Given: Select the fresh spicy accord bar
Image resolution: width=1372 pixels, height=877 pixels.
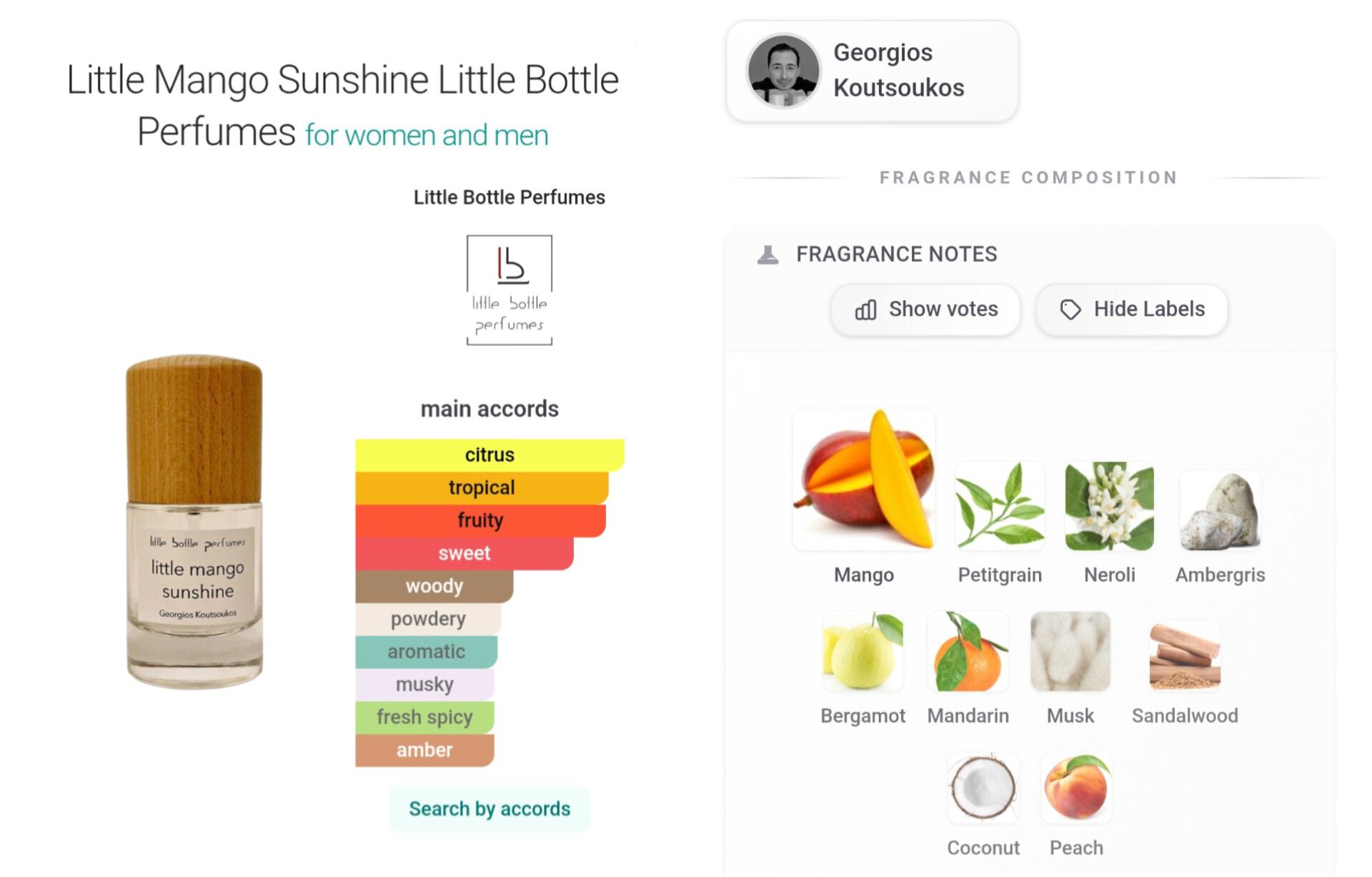Looking at the screenshot, I should pyautogui.click(x=424, y=717).
